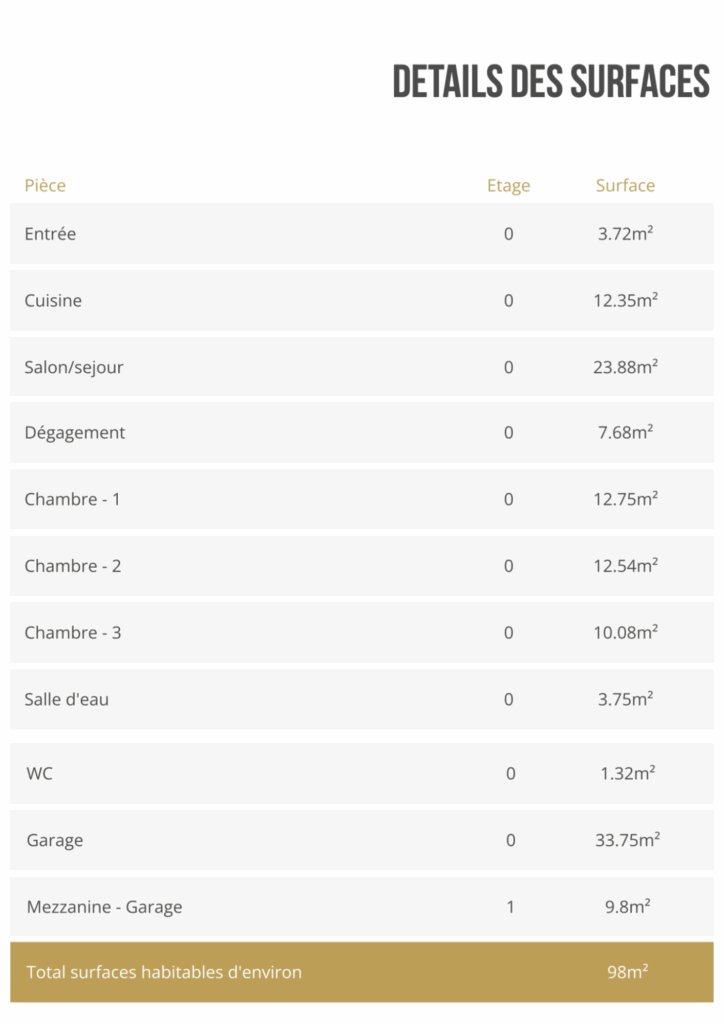724x1024 pixels.
Task: Click the Chambre - 3 label
Action: 72,633
